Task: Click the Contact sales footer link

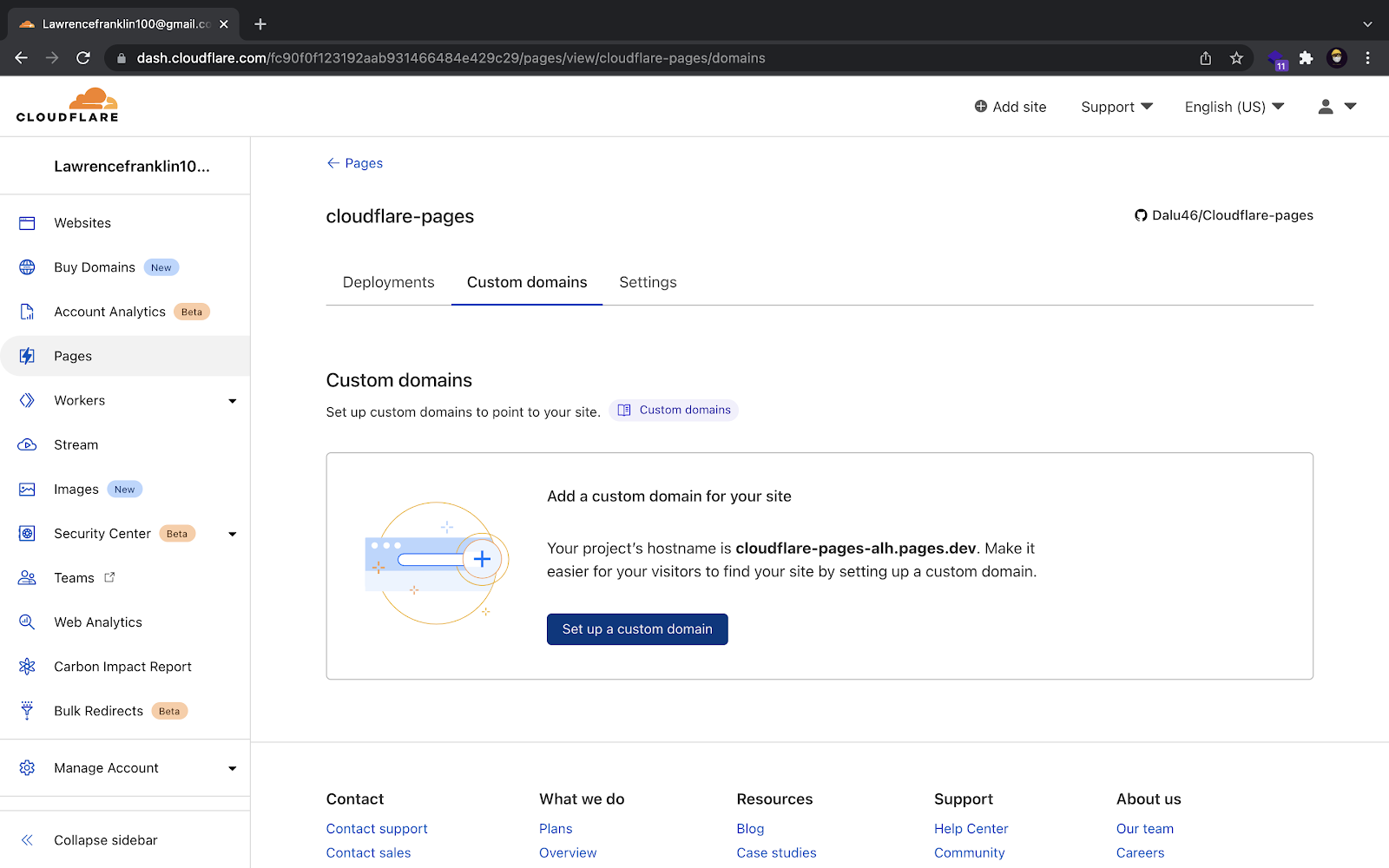Action: click(x=368, y=853)
